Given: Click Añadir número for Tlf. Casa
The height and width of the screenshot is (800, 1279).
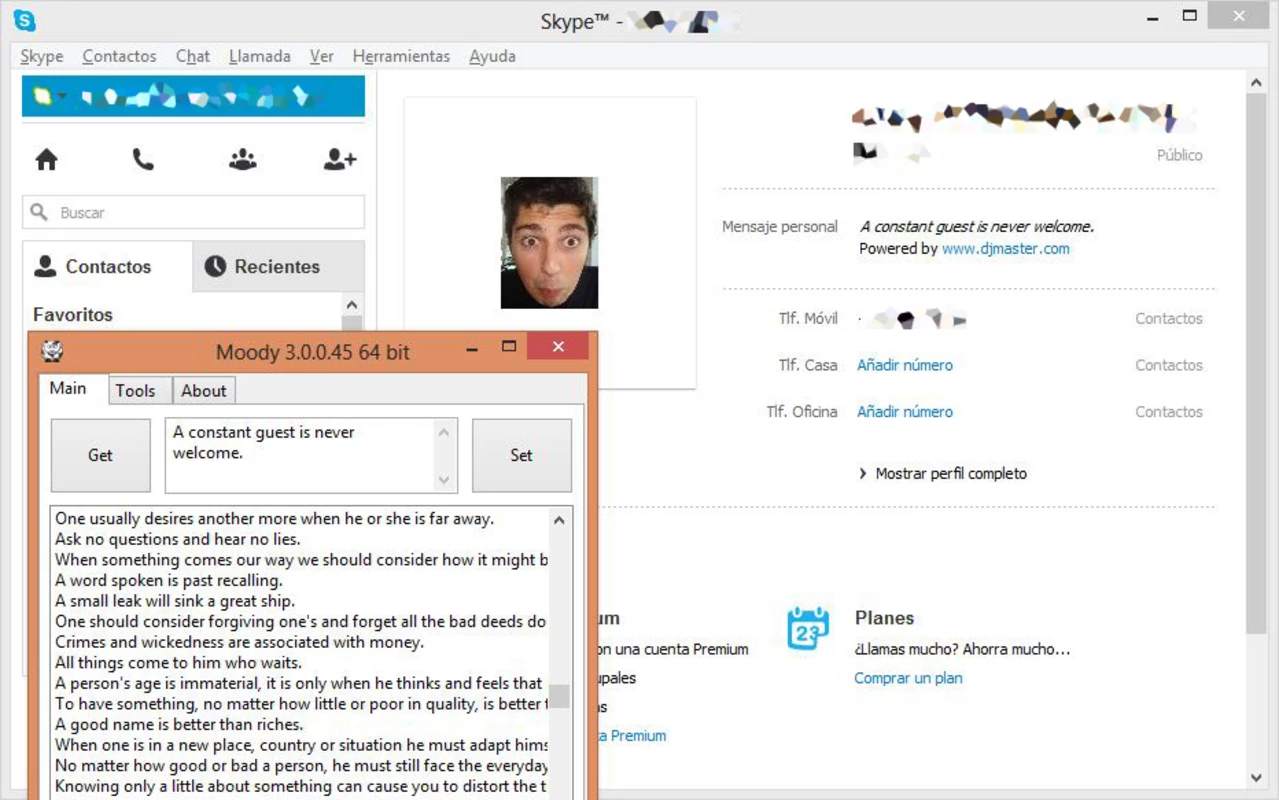Looking at the screenshot, I should pos(904,365).
